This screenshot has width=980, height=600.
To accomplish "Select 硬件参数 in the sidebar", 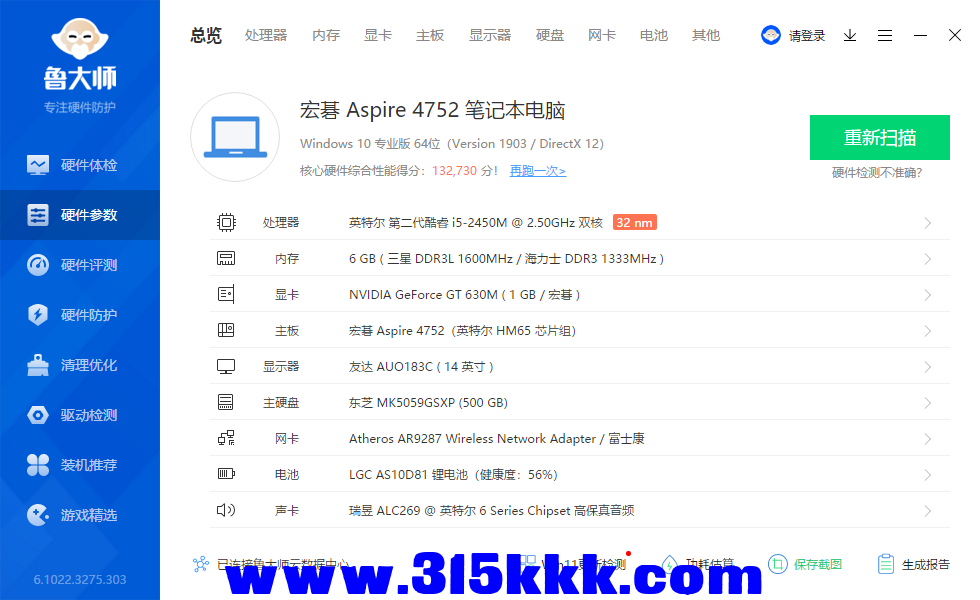I will point(80,215).
